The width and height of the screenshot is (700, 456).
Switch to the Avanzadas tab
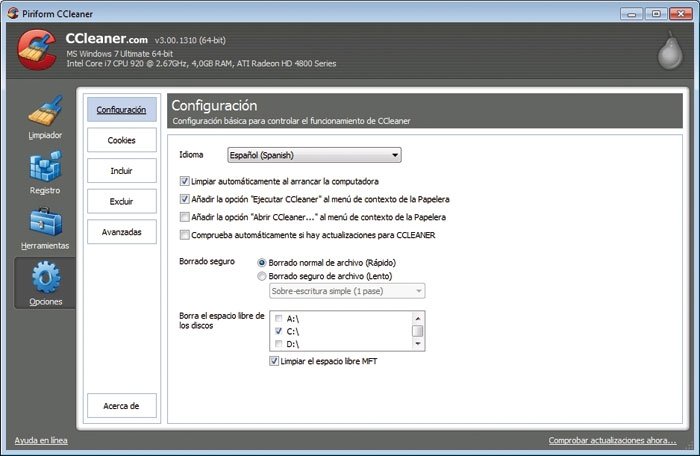(x=121, y=232)
